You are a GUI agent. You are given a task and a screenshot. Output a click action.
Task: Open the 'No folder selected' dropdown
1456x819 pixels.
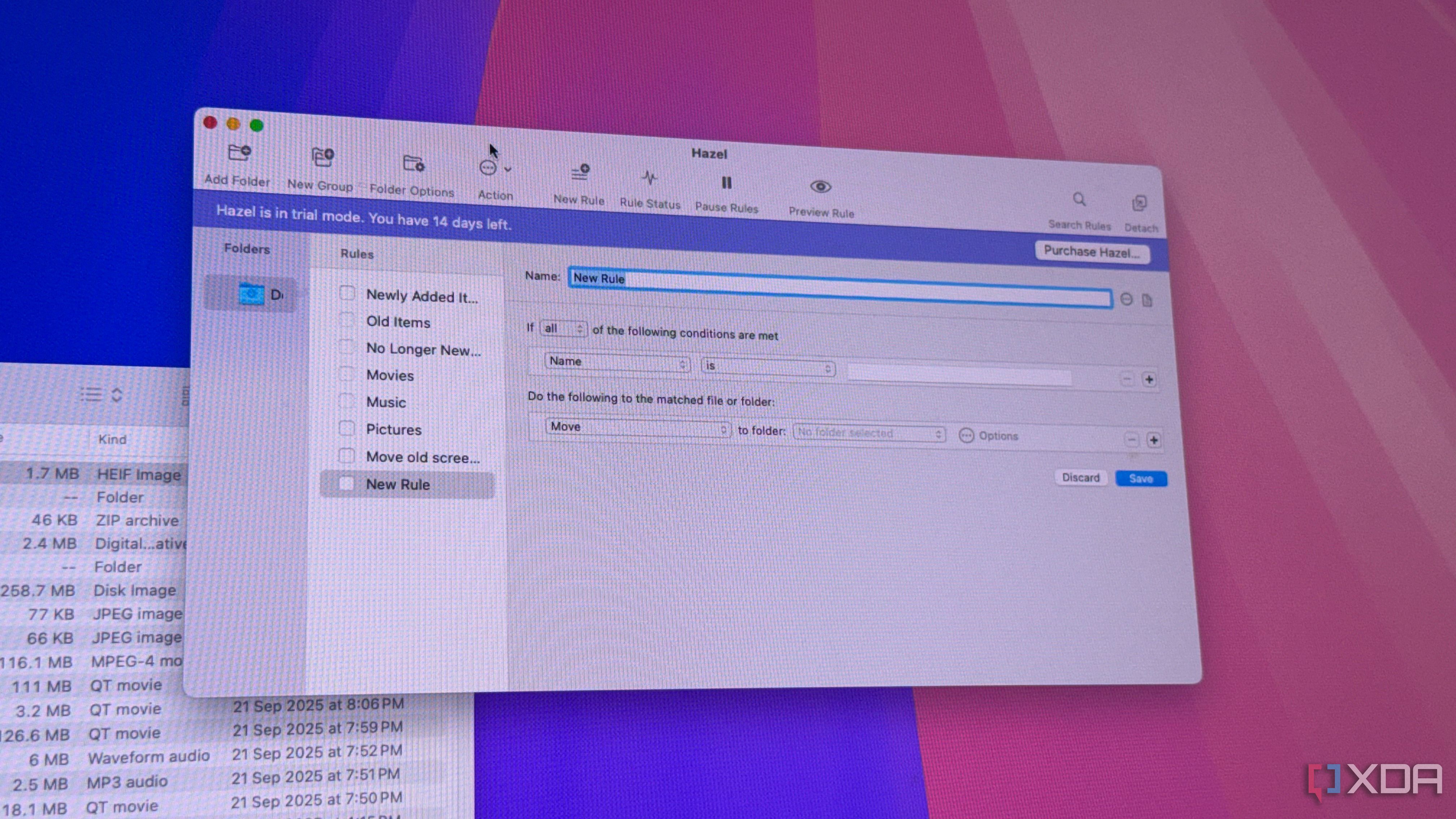(869, 434)
